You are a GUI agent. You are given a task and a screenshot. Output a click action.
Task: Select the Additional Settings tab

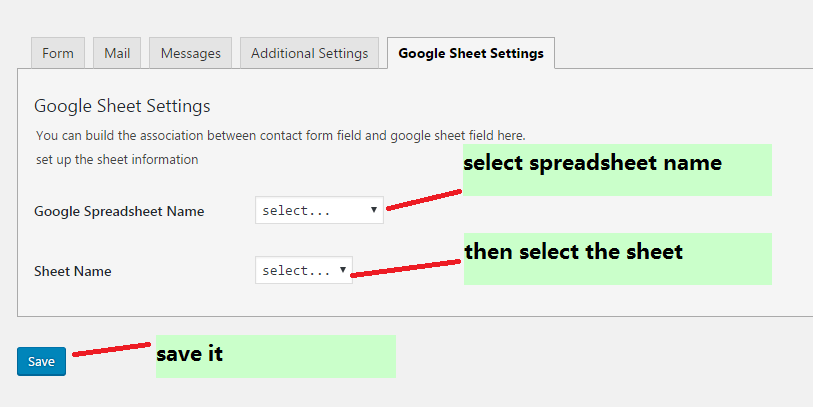309,54
